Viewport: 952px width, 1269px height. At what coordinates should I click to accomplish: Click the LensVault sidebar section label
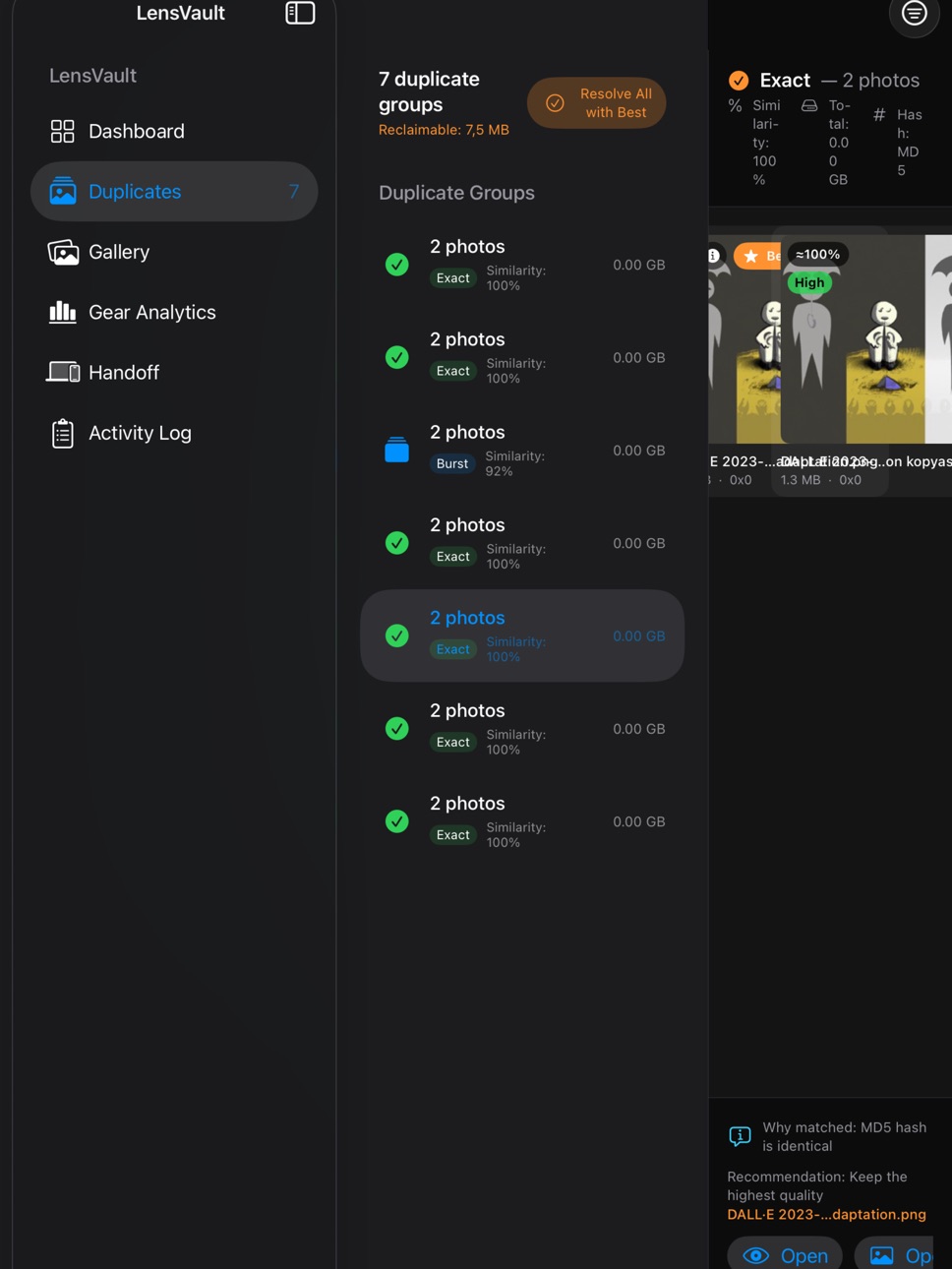point(92,76)
